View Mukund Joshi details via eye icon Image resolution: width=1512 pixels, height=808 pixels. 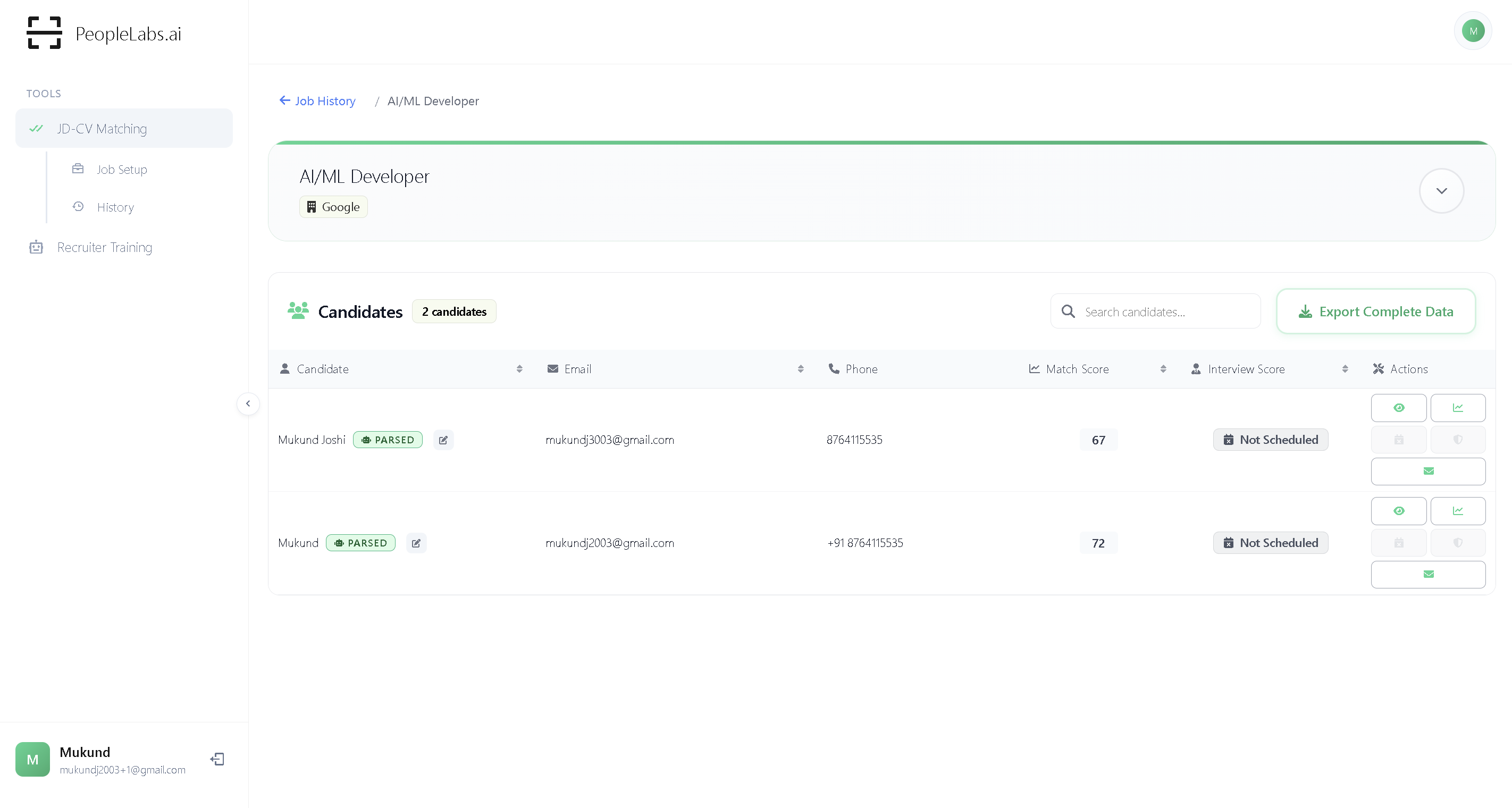pos(1398,408)
